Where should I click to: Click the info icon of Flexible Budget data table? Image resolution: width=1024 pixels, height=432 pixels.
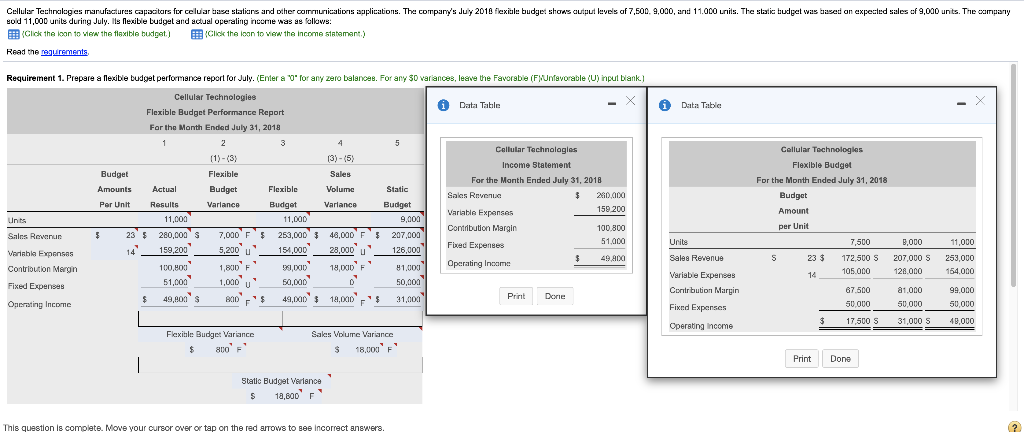click(x=665, y=104)
